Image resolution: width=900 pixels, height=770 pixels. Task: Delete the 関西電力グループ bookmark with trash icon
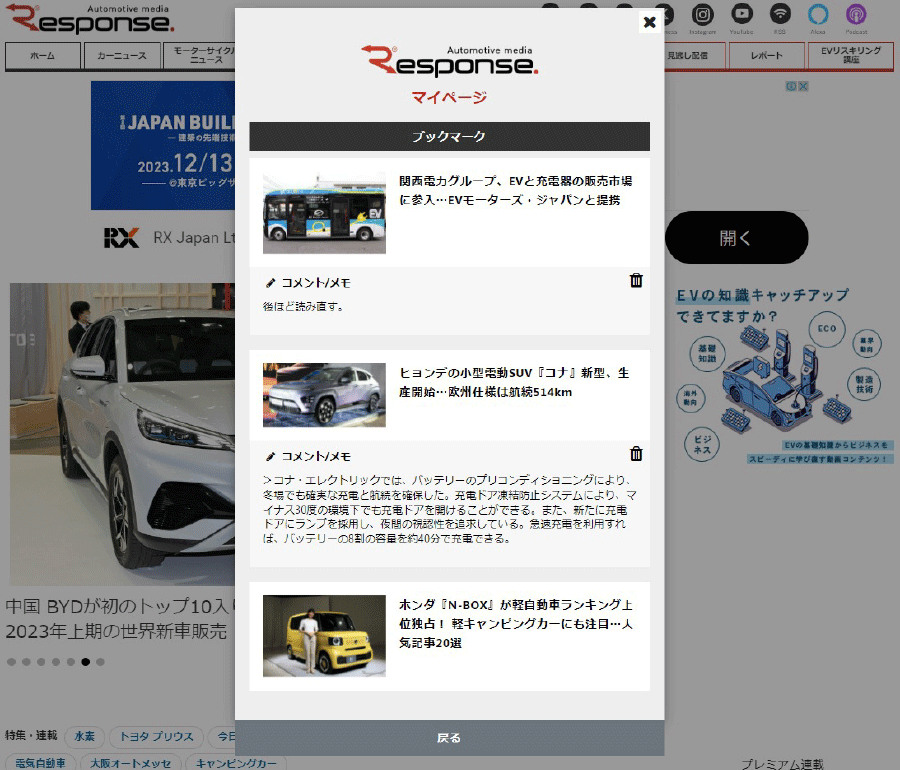[636, 281]
